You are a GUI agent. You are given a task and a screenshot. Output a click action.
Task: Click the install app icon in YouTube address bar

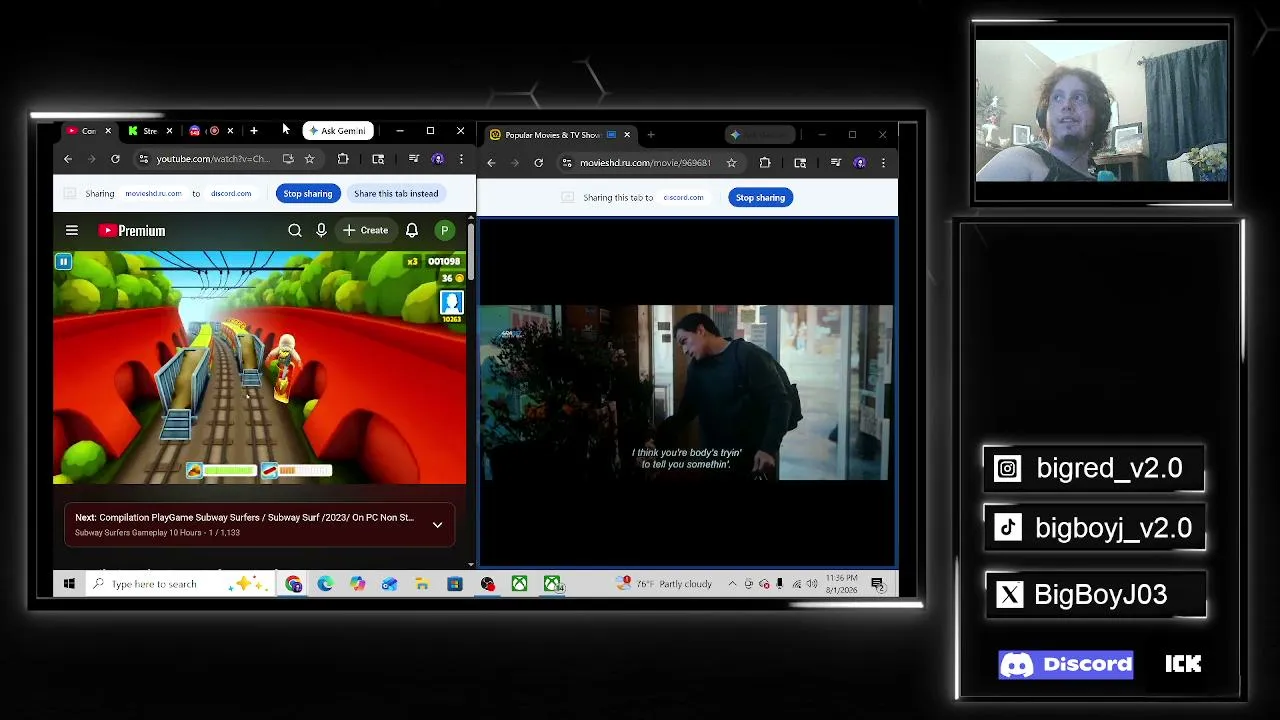(288, 159)
